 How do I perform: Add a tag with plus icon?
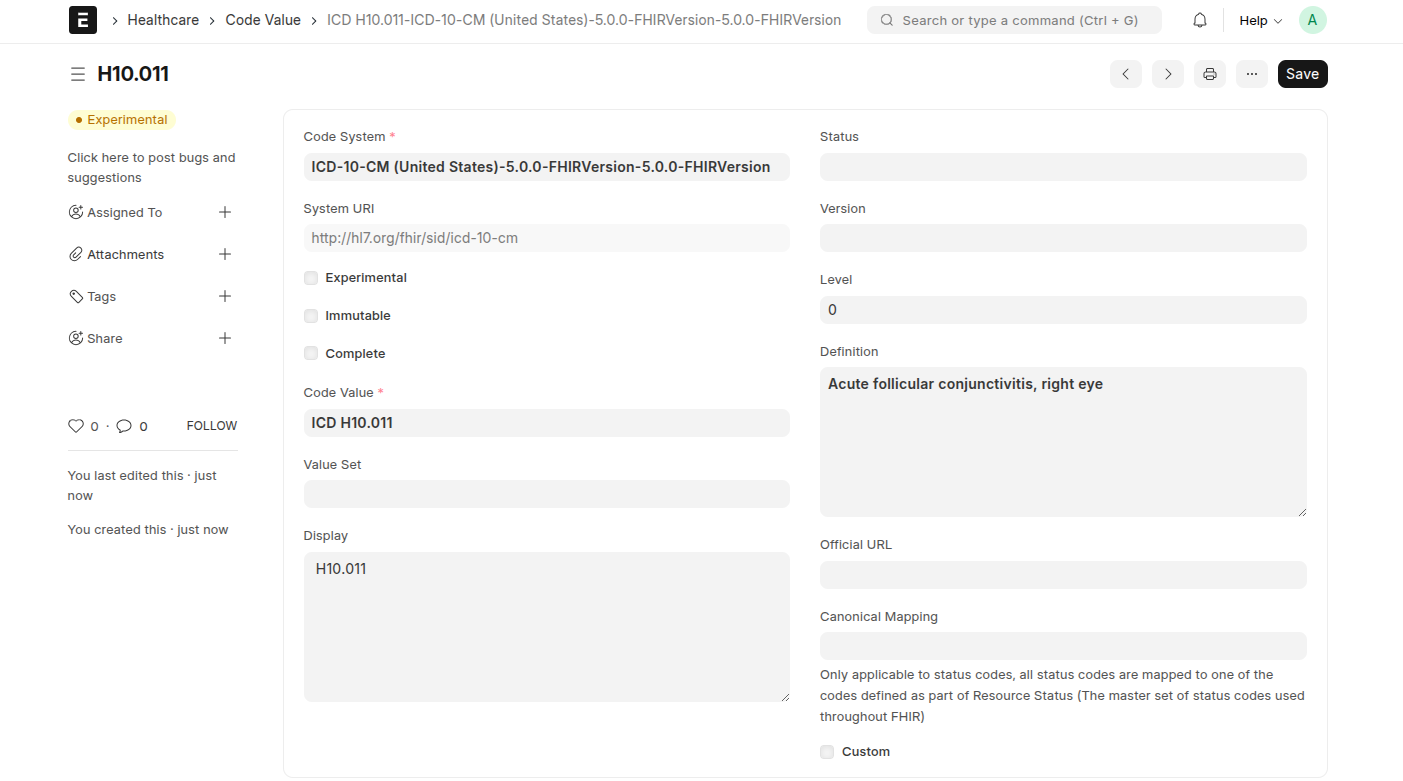coord(225,296)
